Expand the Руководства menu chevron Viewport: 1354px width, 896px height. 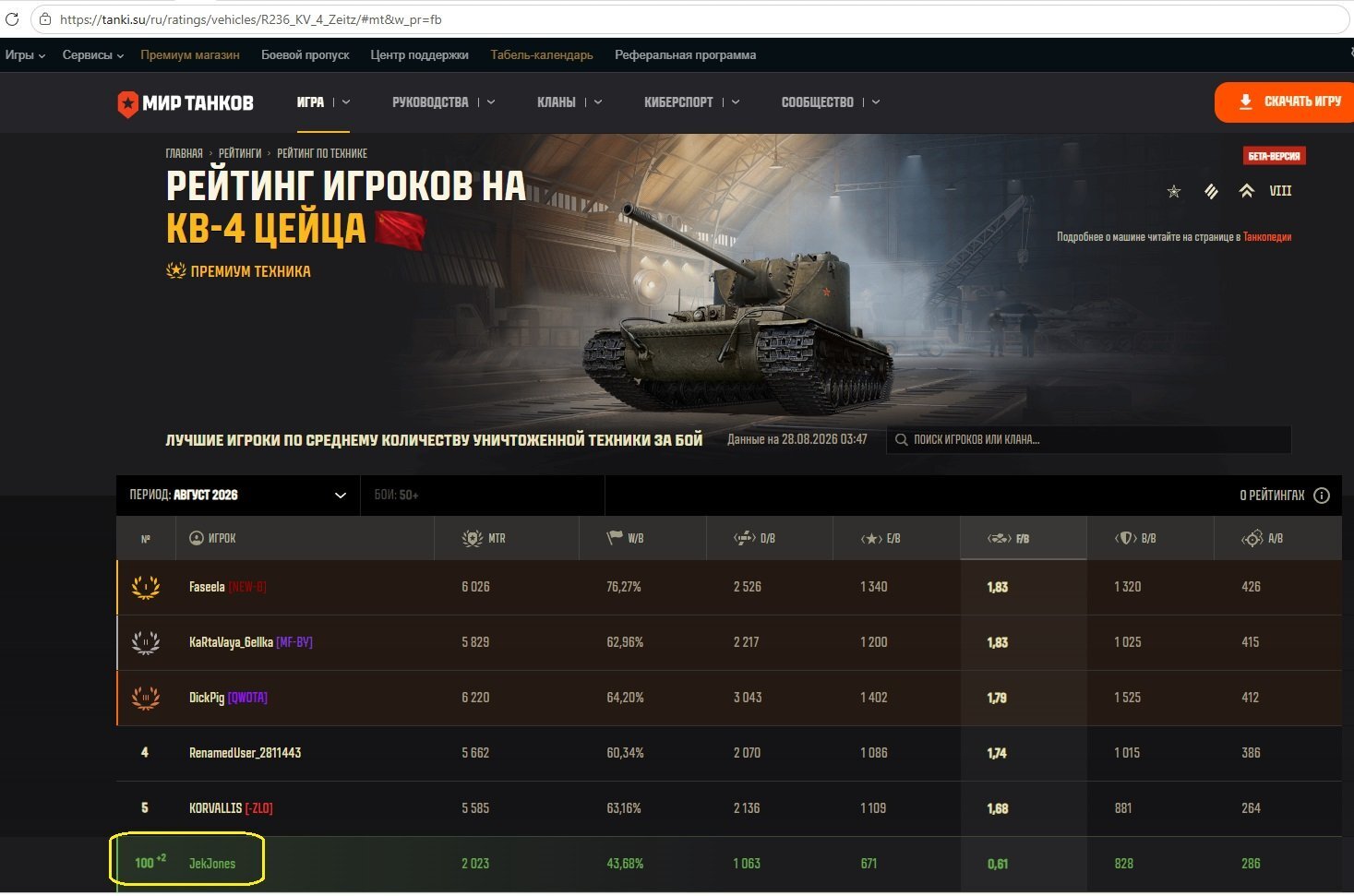pyautogui.click(x=491, y=102)
